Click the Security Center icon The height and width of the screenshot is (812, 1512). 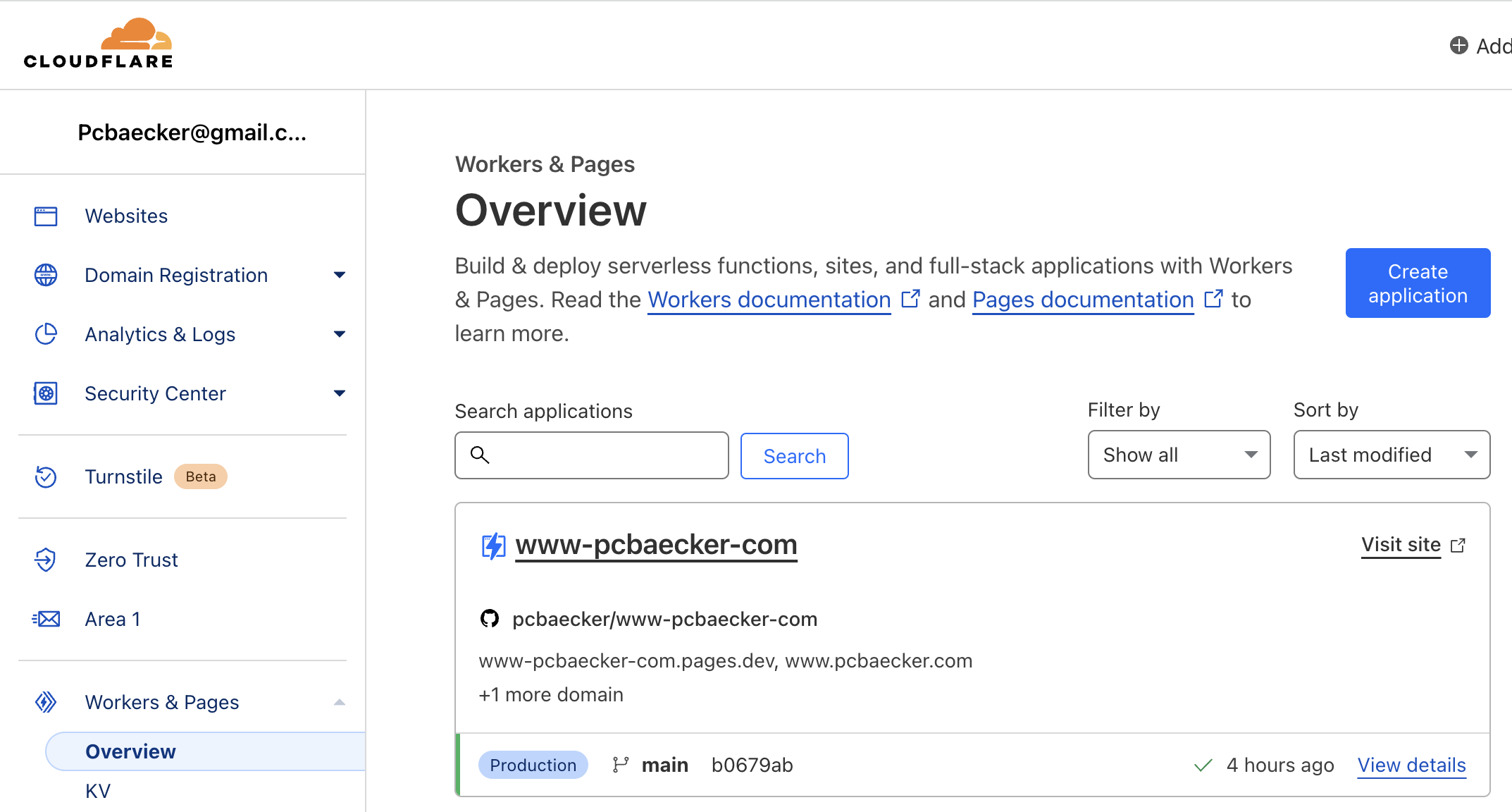point(46,393)
